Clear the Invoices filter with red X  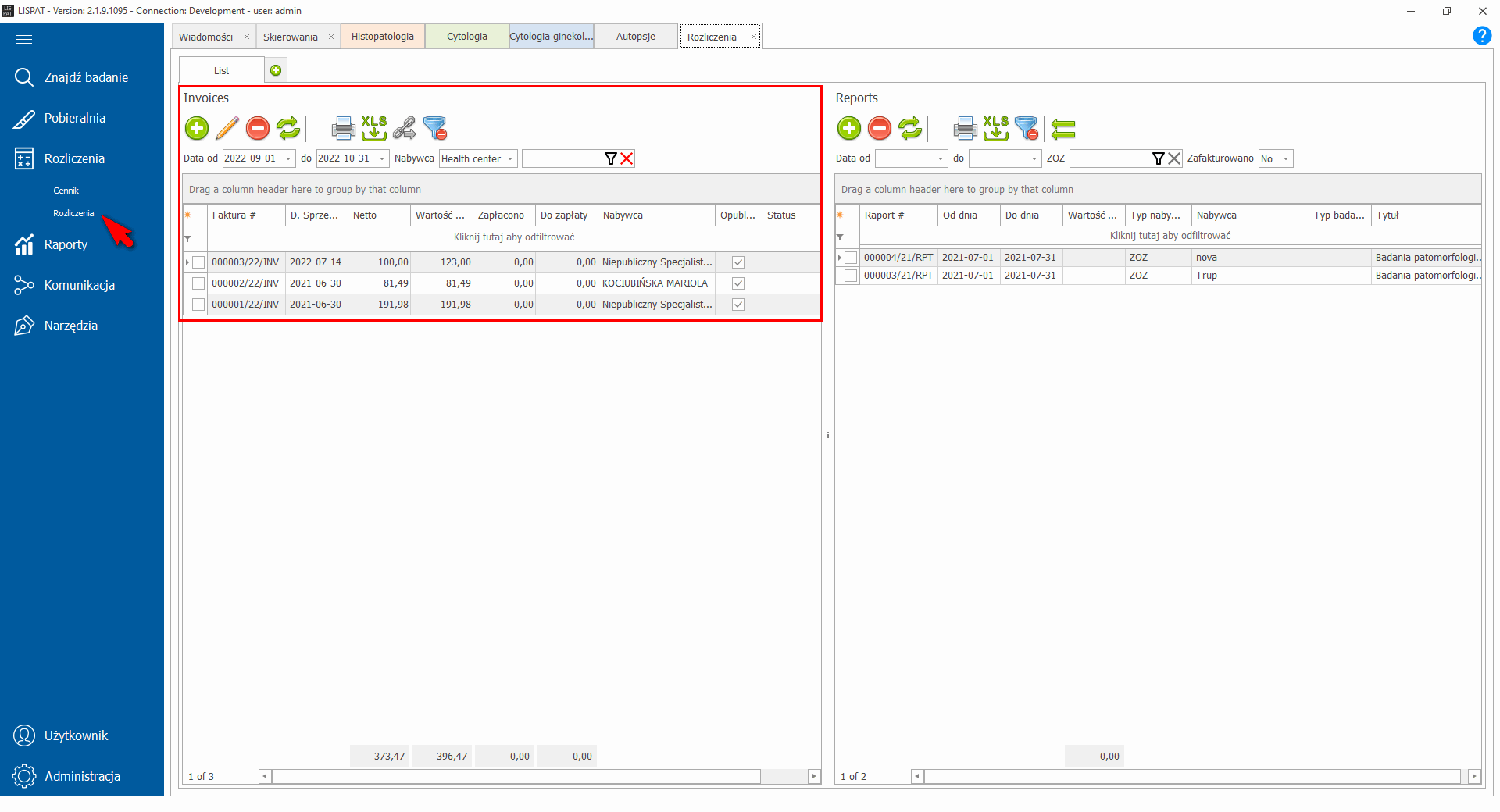coord(627,158)
